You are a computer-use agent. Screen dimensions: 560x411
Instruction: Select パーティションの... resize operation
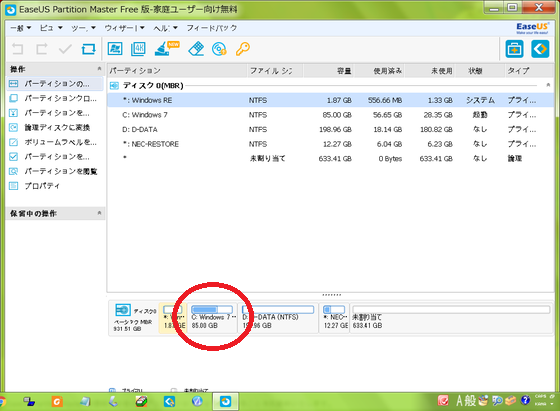coord(55,84)
